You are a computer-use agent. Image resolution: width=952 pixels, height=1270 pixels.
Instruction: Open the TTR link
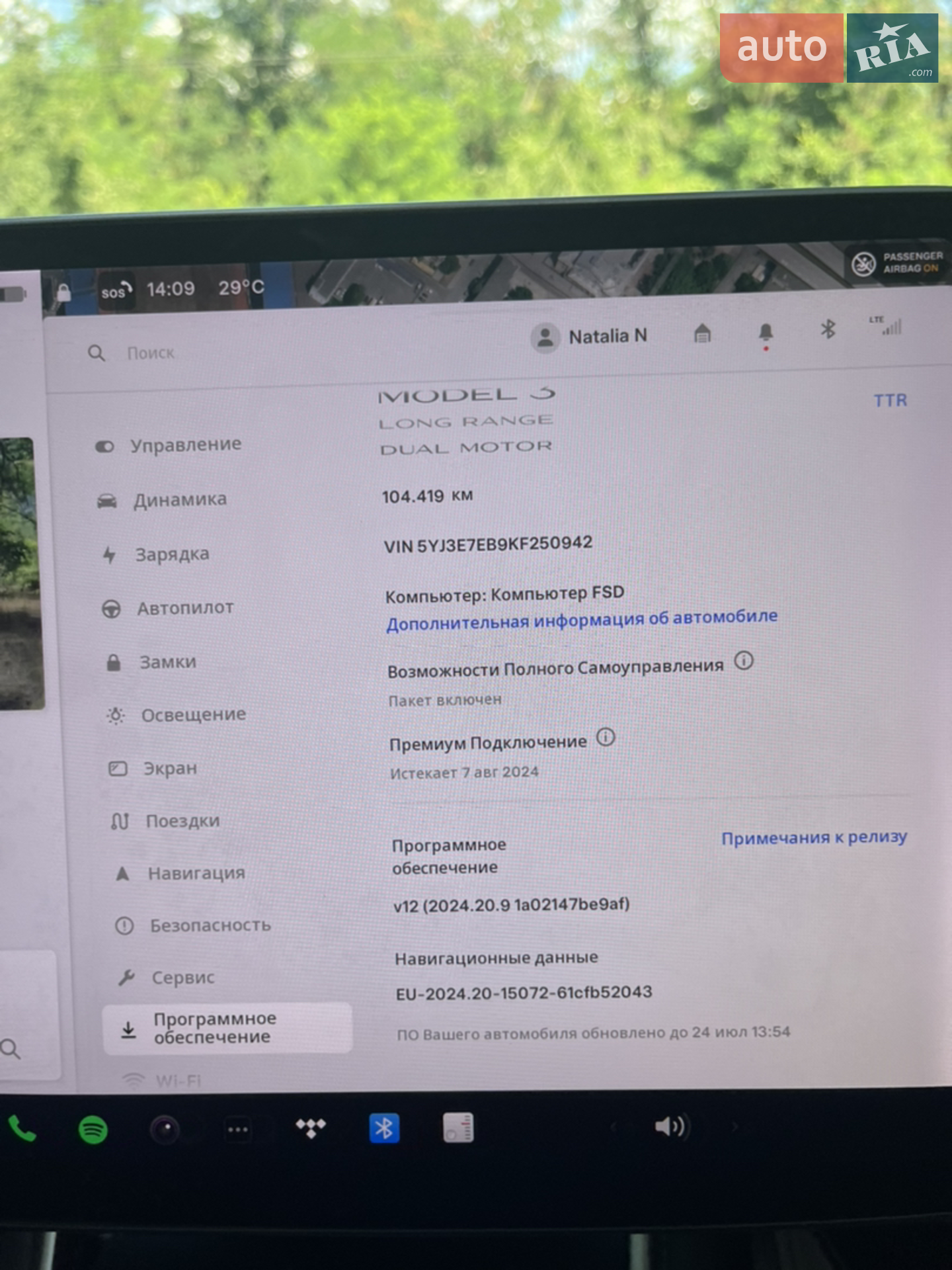click(890, 400)
